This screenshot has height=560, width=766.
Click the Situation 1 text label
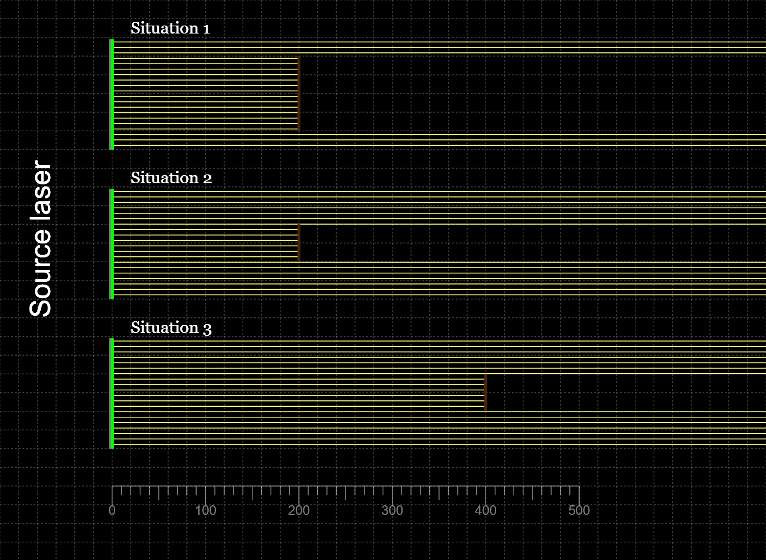[170, 28]
